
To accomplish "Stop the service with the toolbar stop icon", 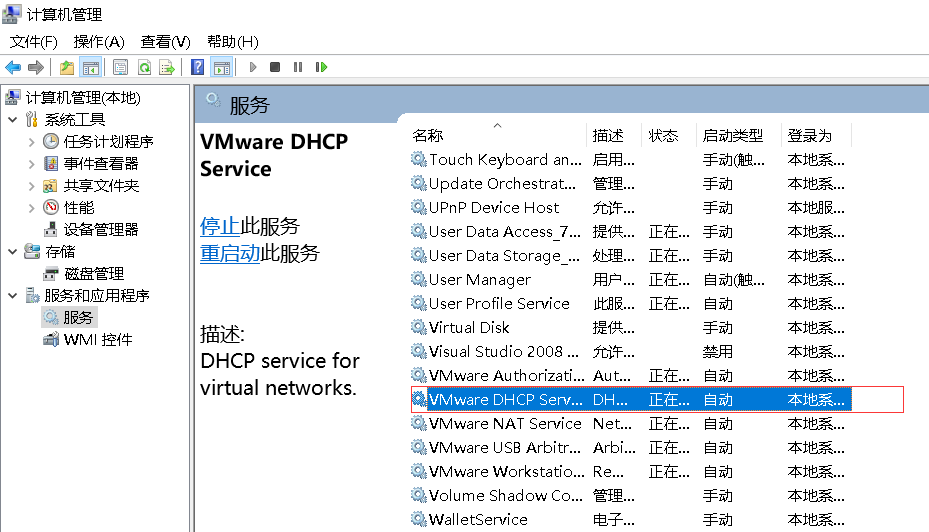I will pyautogui.click(x=275, y=67).
